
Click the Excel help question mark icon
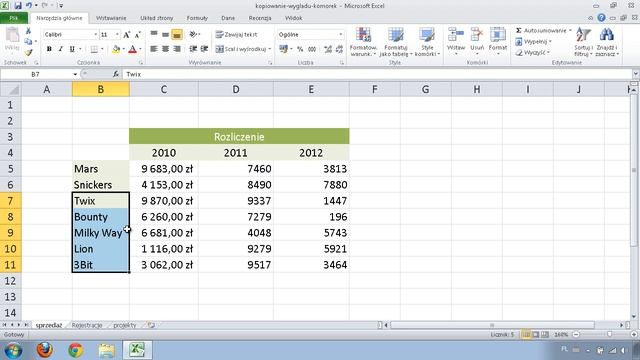point(601,18)
